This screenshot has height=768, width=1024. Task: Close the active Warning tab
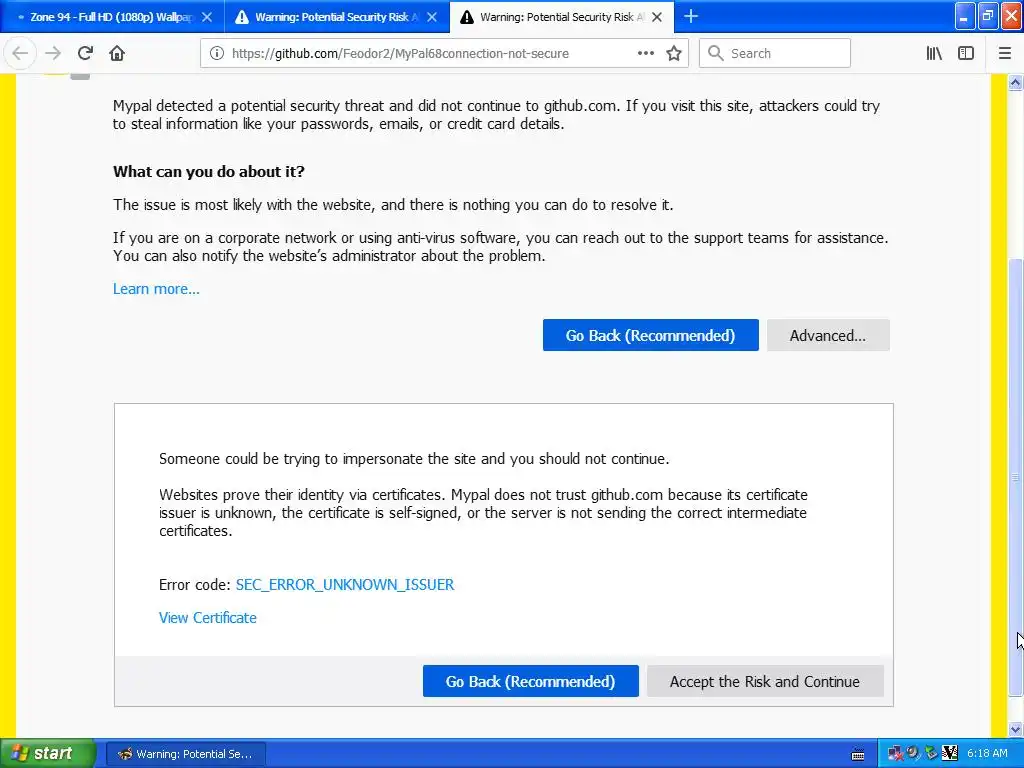coord(657,17)
